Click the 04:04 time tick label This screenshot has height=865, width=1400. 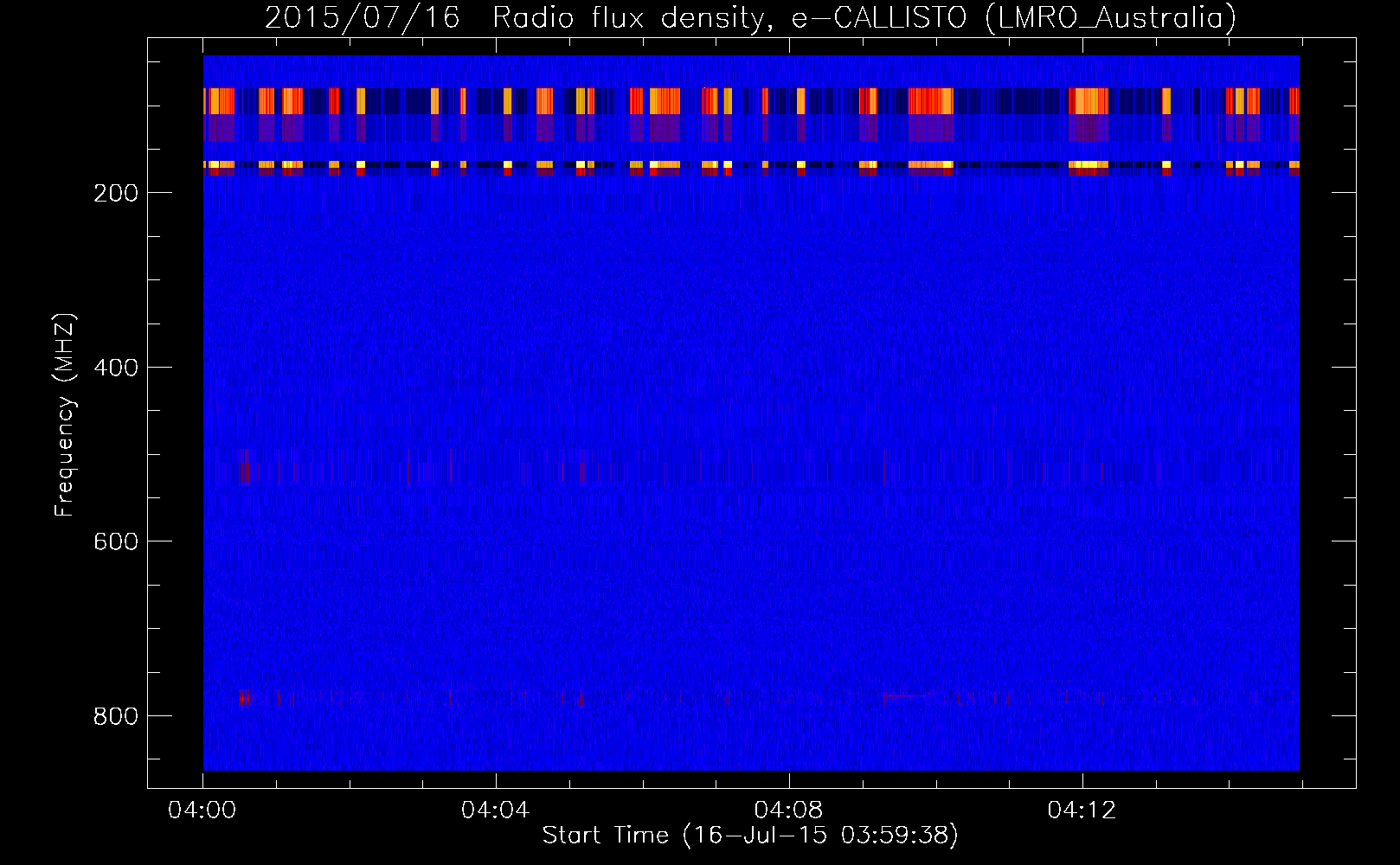(x=495, y=811)
